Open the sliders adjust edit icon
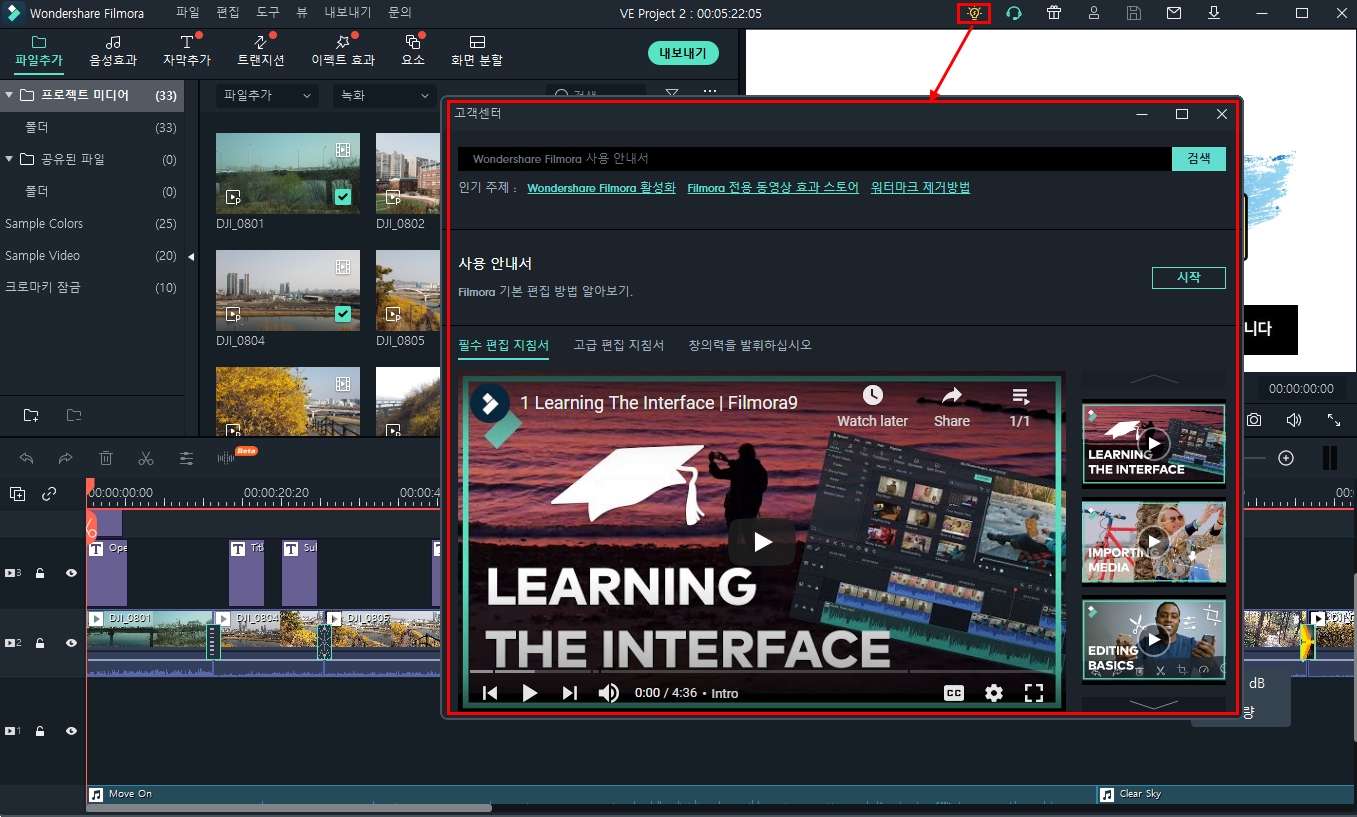 (x=187, y=458)
